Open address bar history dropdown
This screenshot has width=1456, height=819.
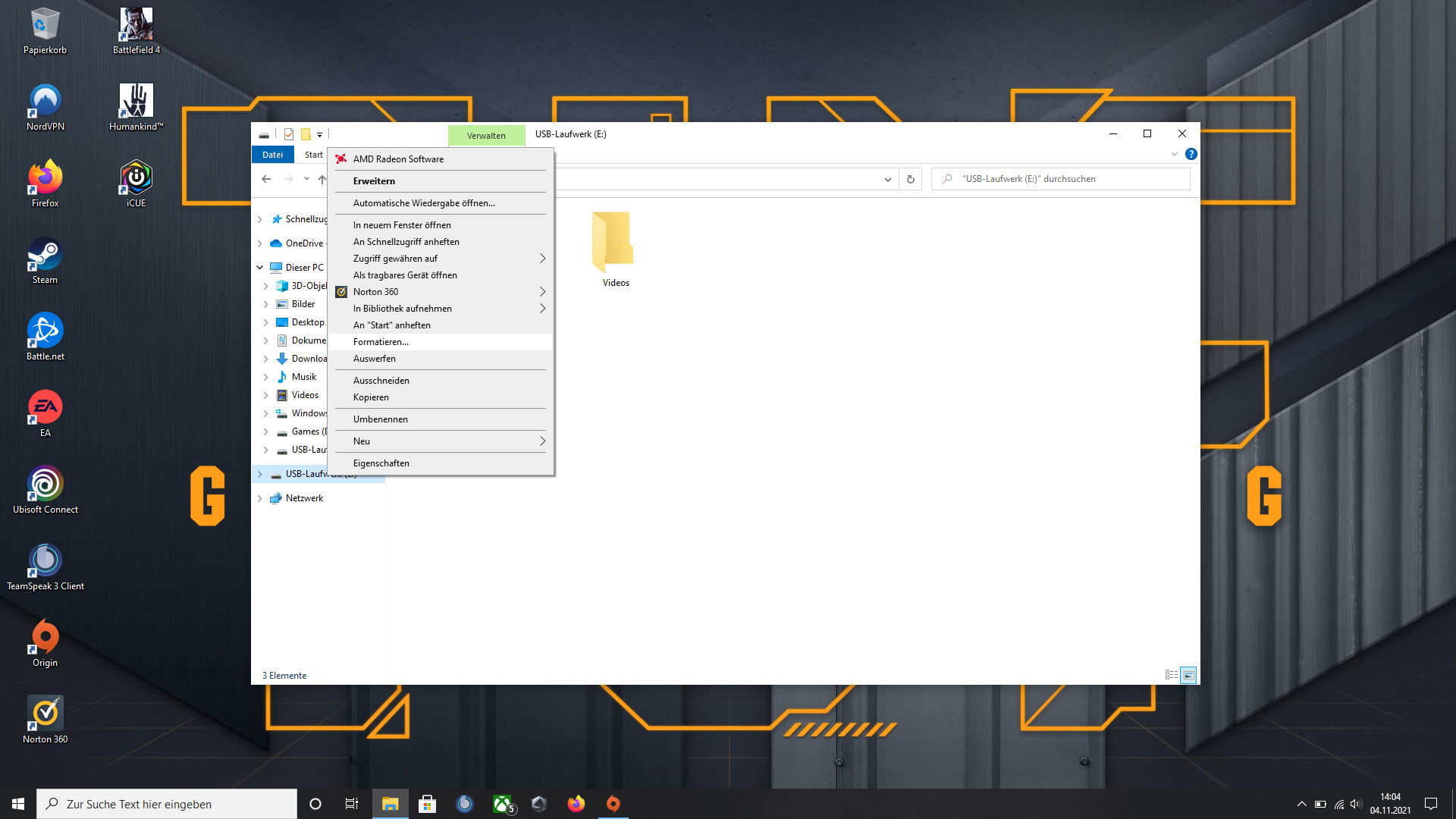tap(887, 180)
